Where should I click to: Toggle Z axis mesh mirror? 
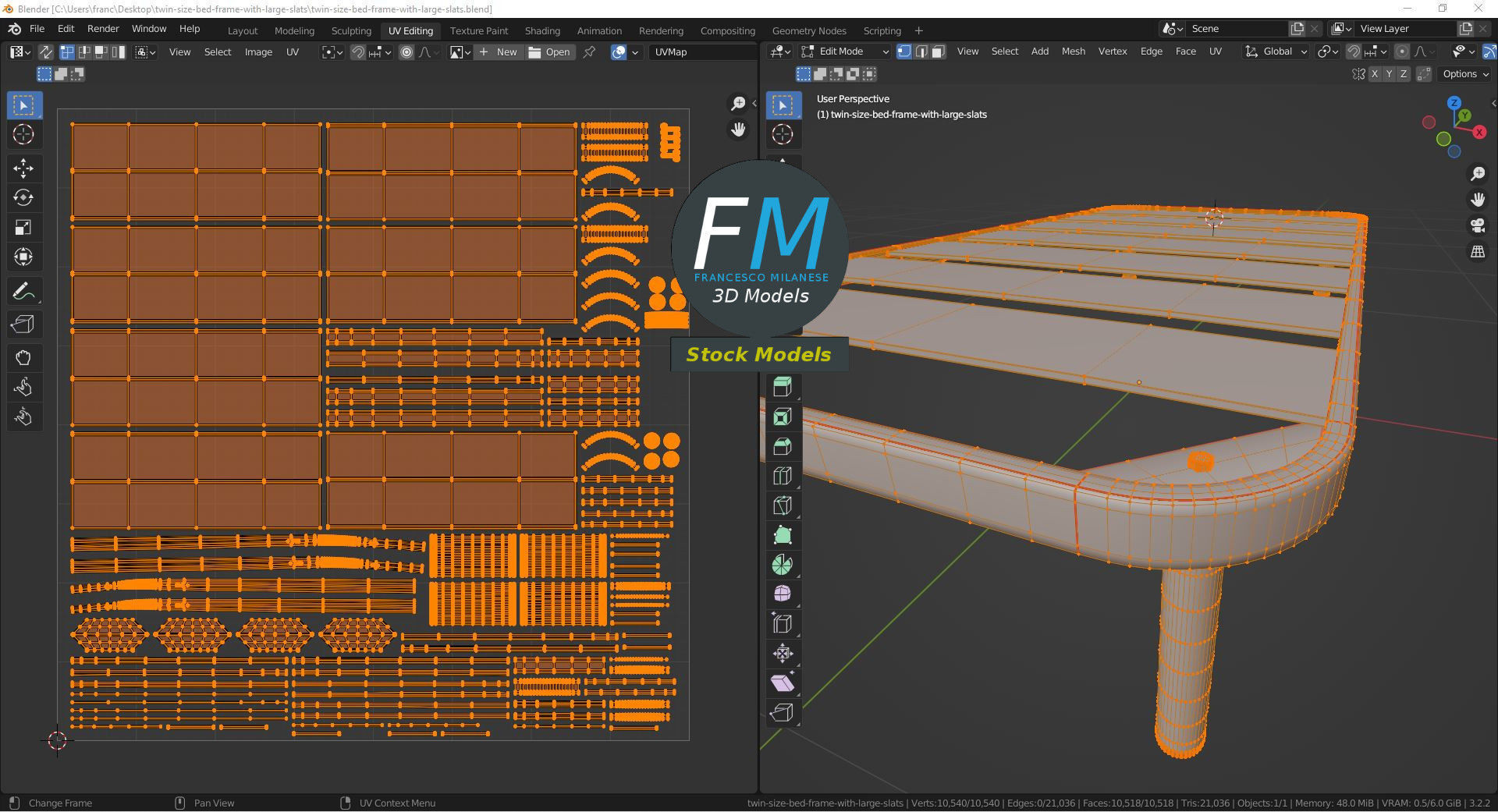pos(1404,74)
